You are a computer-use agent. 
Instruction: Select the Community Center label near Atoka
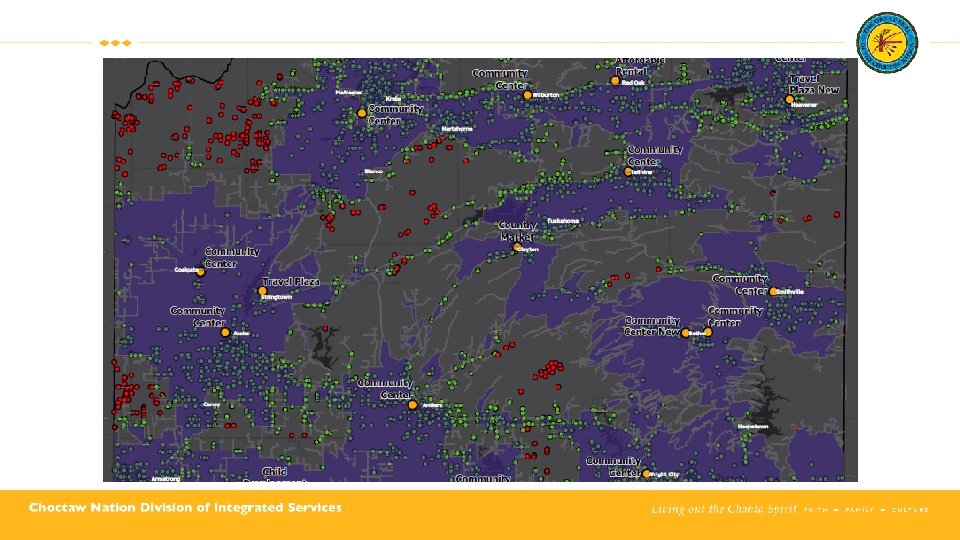coord(197,317)
